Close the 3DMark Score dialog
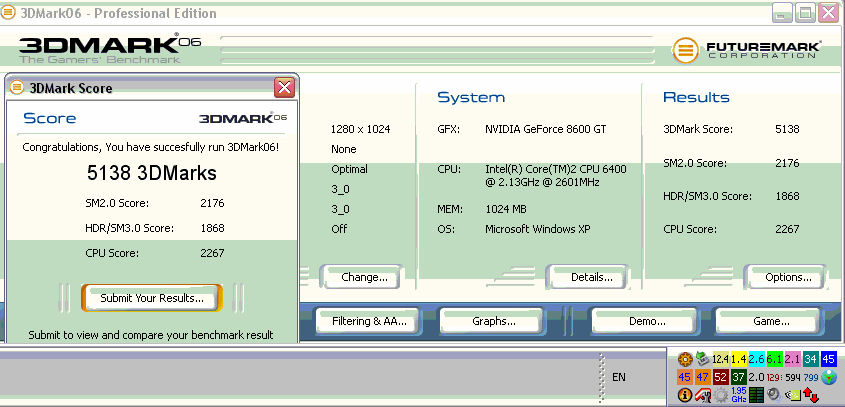This screenshot has height=407, width=845. [x=284, y=87]
